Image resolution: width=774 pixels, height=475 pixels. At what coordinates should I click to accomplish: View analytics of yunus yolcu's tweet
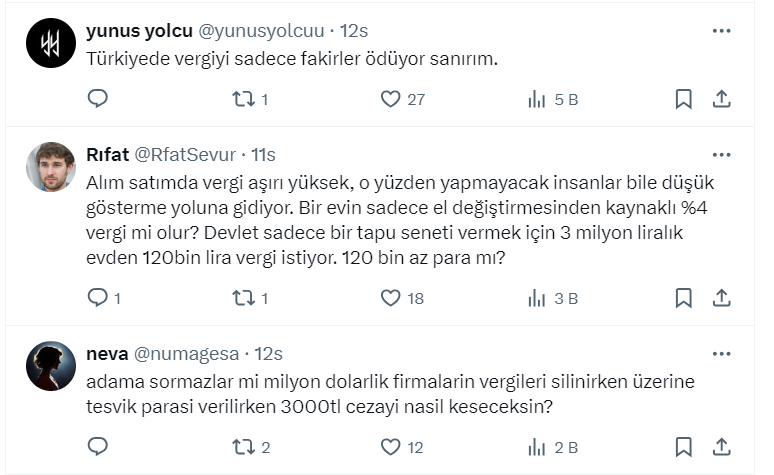tap(537, 98)
